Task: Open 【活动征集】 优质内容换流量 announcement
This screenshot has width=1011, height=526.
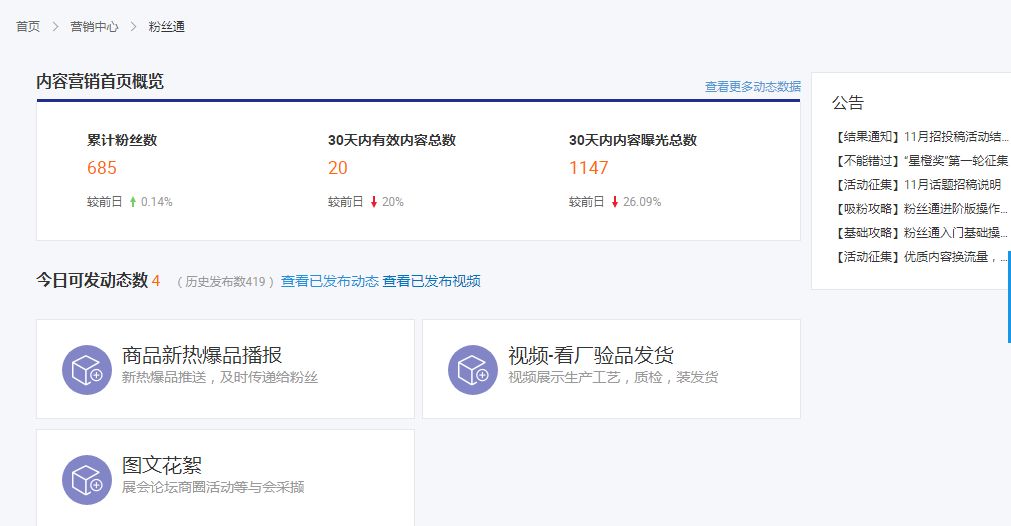Action: click(x=920, y=257)
